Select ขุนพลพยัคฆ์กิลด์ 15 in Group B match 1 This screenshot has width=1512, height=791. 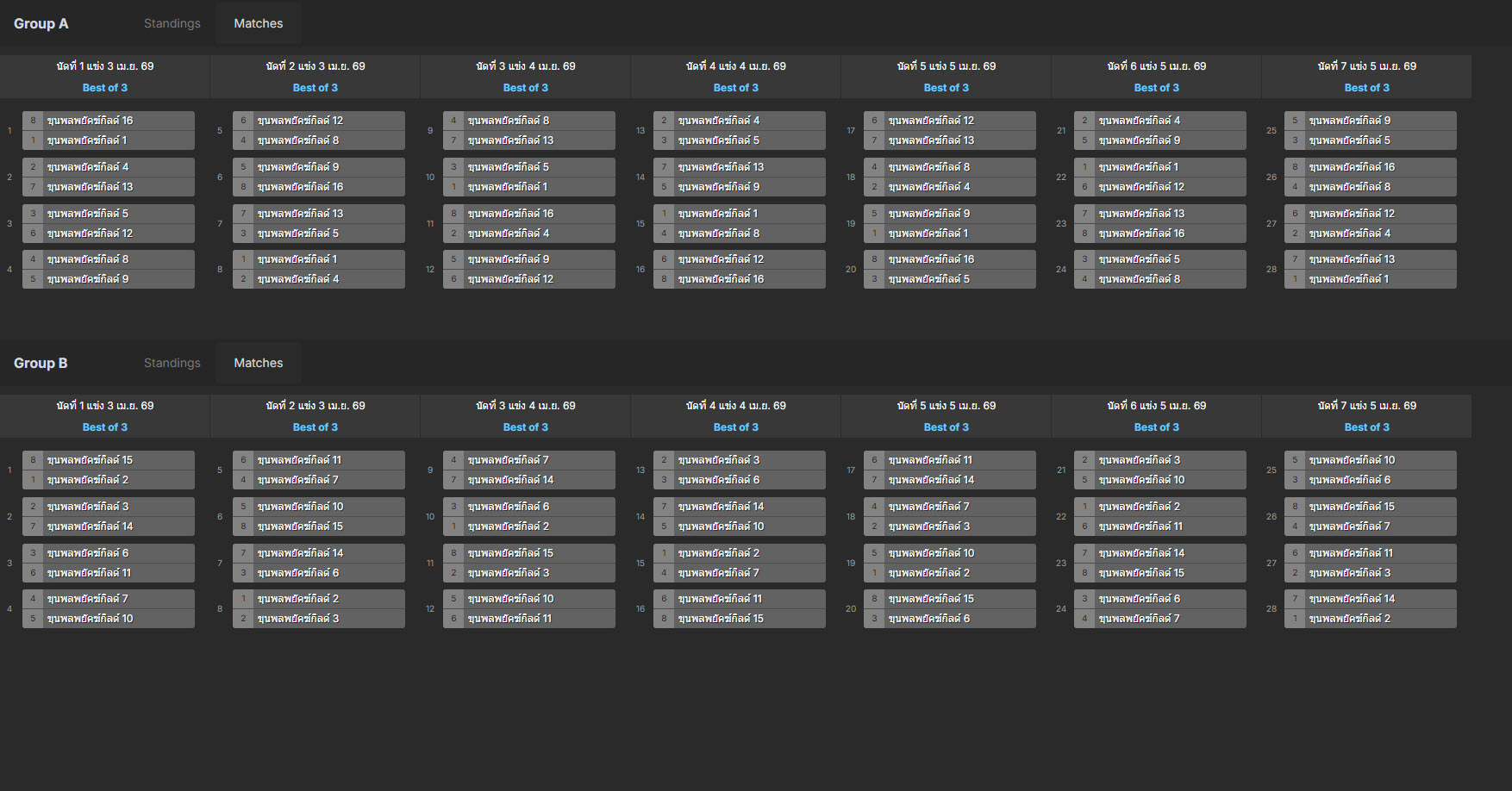[x=109, y=460]
